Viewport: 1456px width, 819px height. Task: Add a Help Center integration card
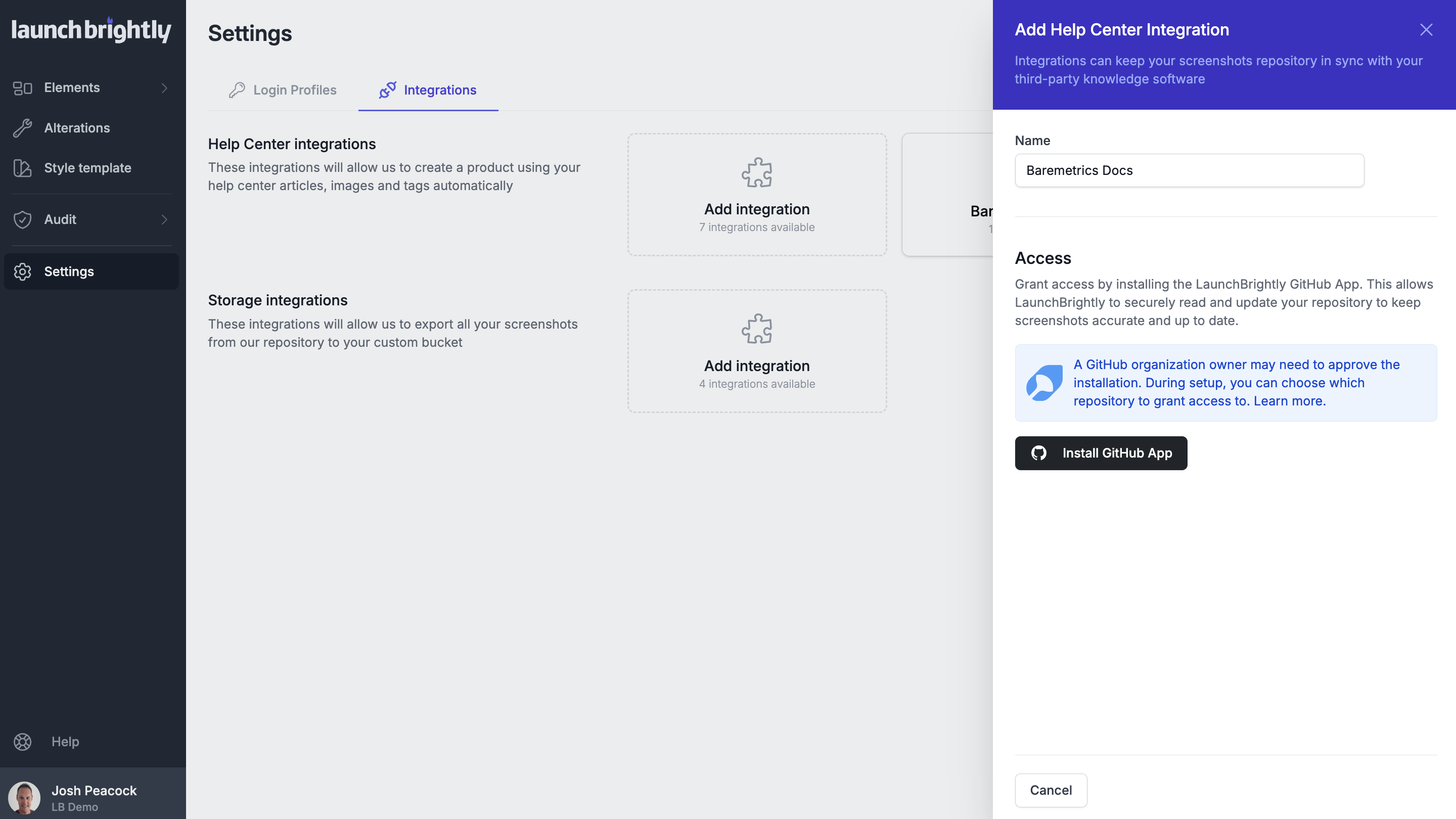[x=757, y=195]
